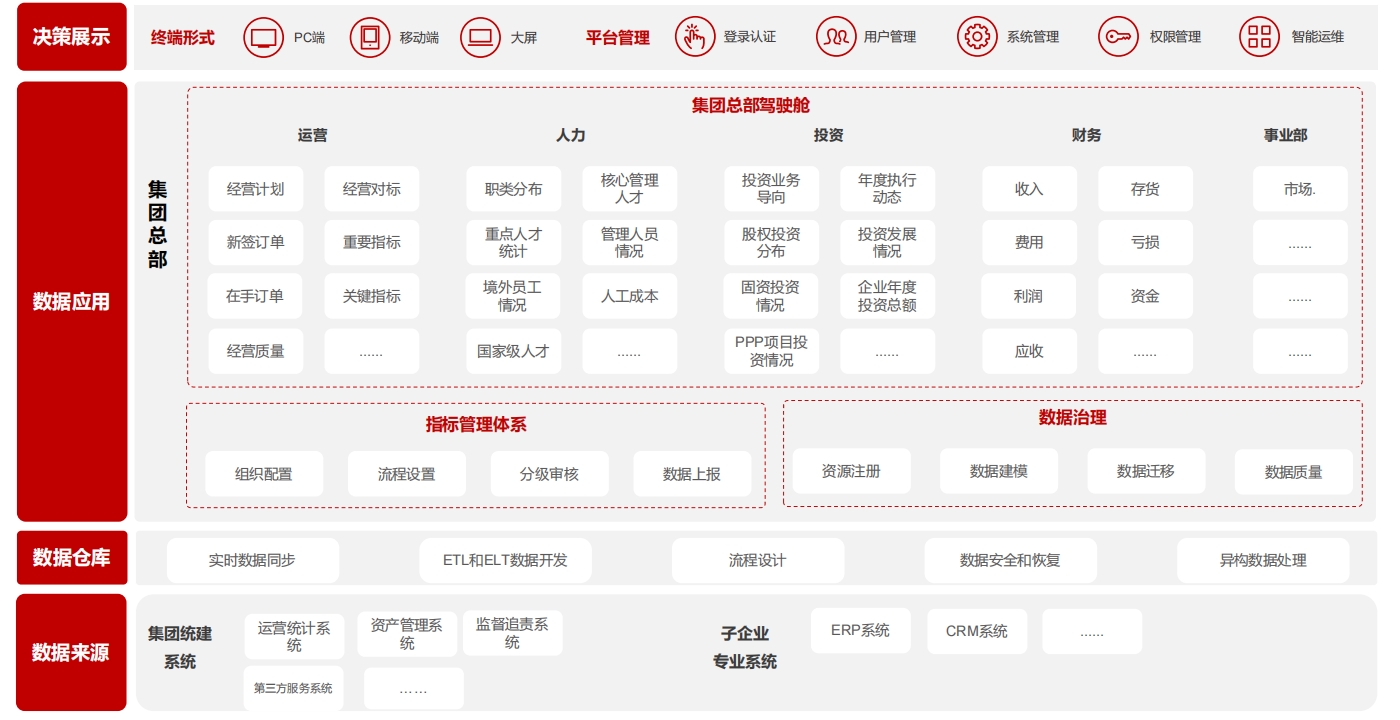Screen dimensions: 1400x720
Task: Open the 存货 card
Action: (x=1145, y=189)
